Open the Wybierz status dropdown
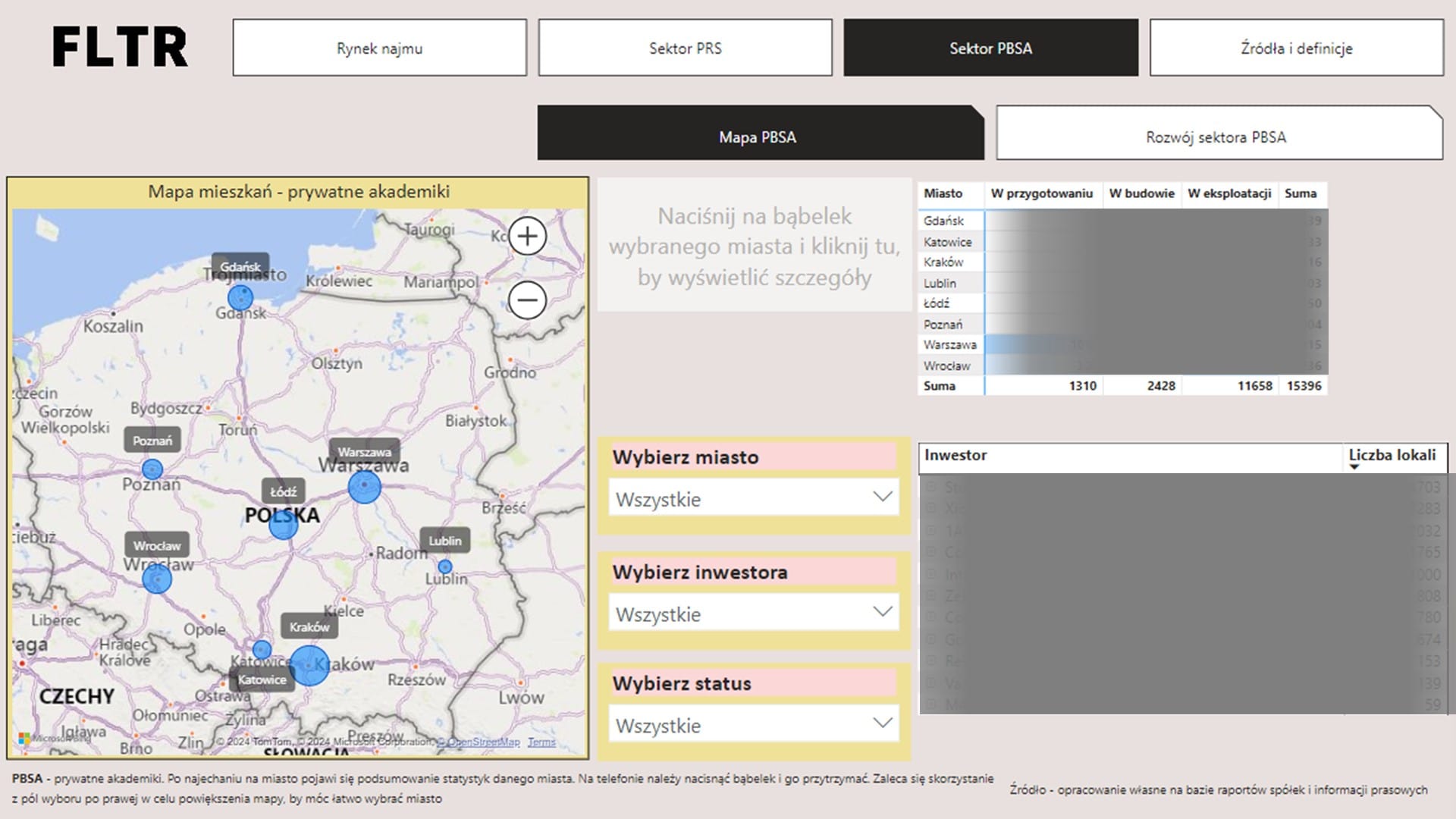This screenshot has width=1456, height=819. click(753, 725)
